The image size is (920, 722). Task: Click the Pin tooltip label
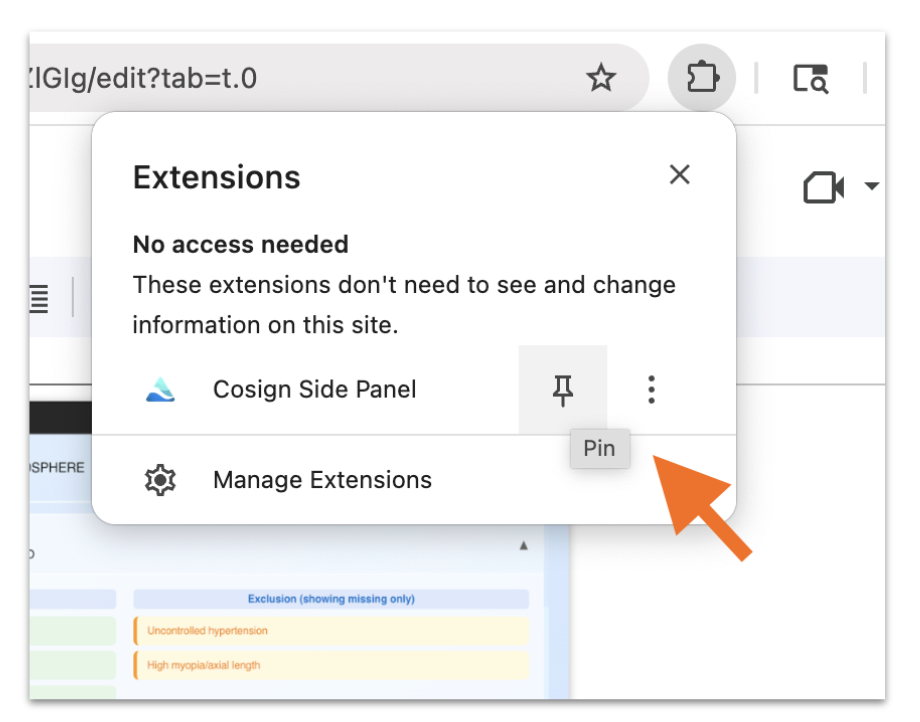click(599, 449)
